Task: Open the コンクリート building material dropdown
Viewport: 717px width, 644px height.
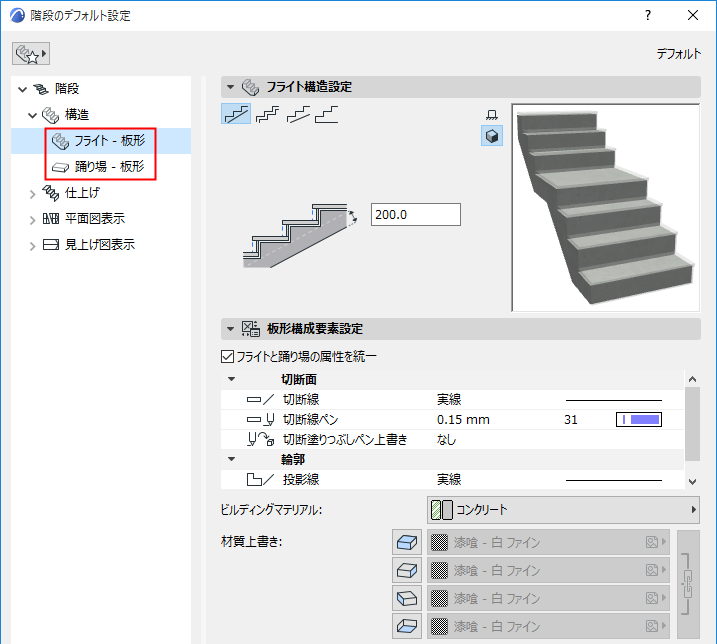Action: (x=563, y=510)
